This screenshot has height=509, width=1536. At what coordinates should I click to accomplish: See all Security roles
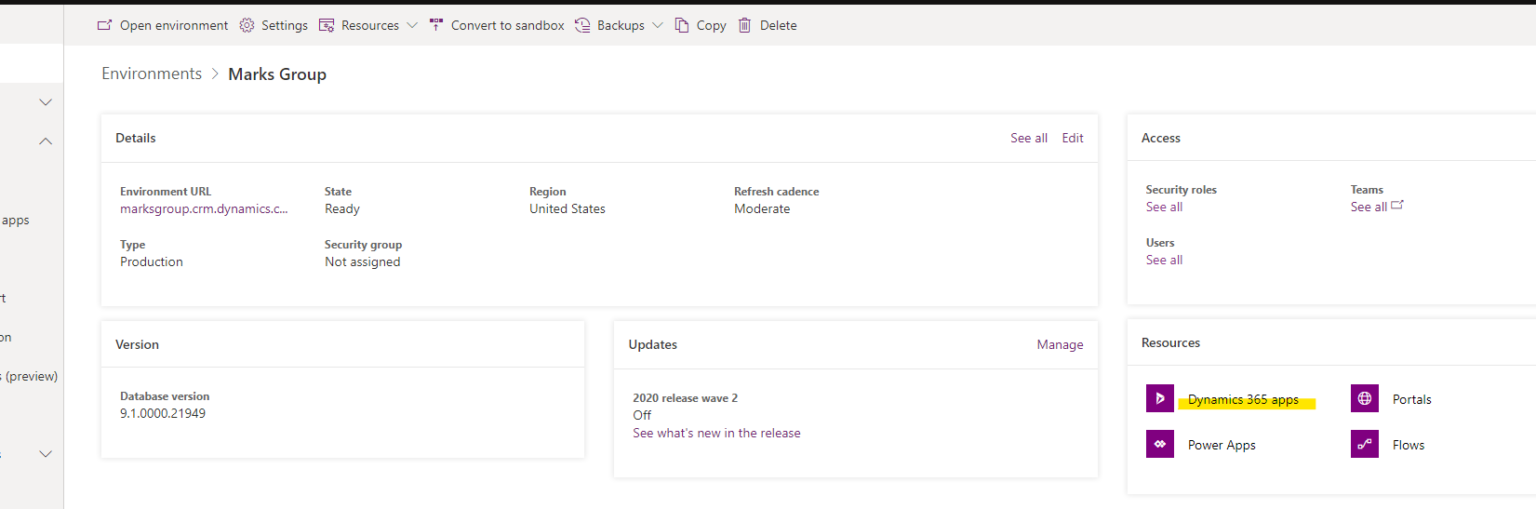tap(1164, 207)
